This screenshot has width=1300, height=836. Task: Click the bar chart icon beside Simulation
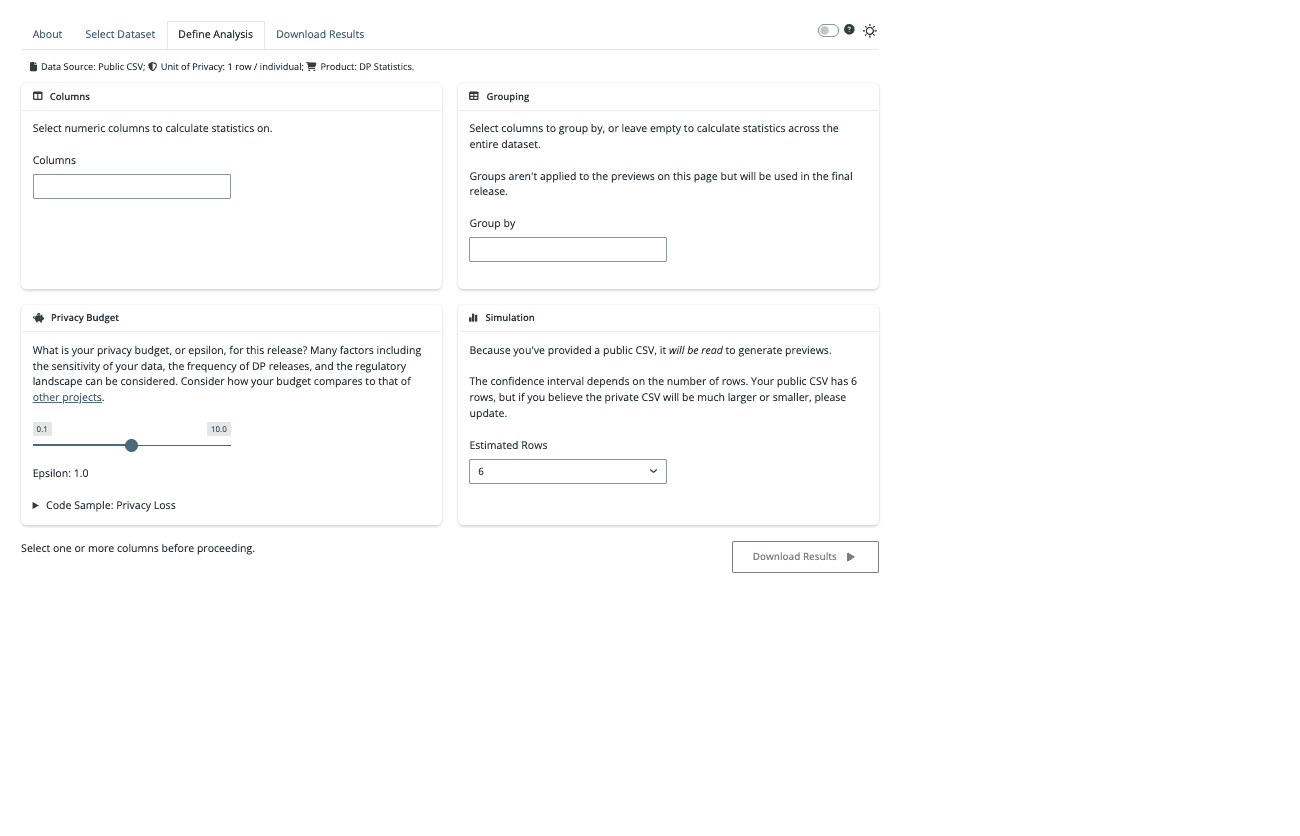pyautogui.click(x=472, y=317)
